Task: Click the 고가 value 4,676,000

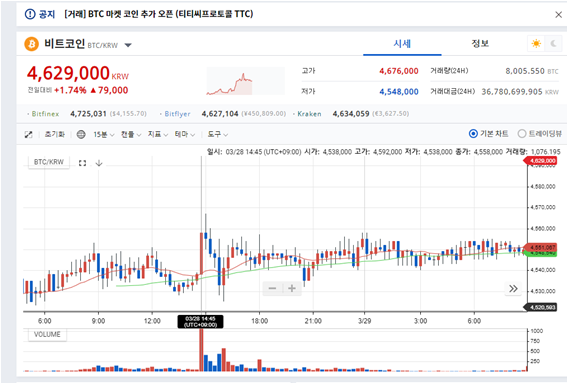Action: pos(399,71)
